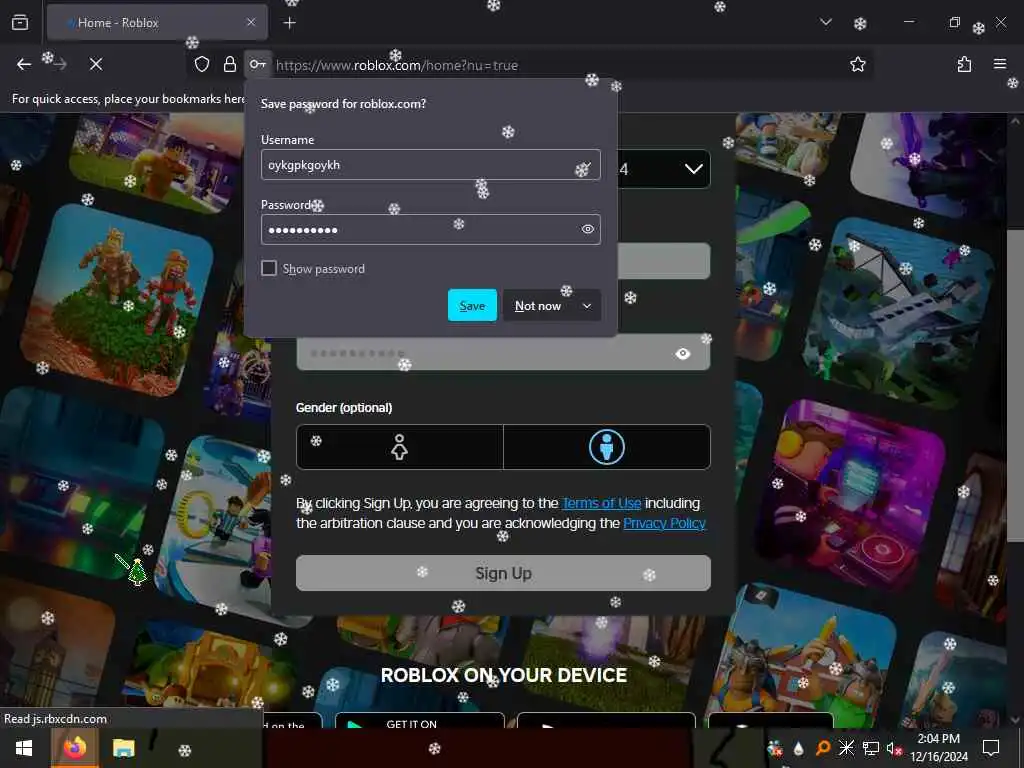Open Firefox from the taskbar
Image resolution: width=1024 pixels, height=768 pixels.
click(74, 748)
